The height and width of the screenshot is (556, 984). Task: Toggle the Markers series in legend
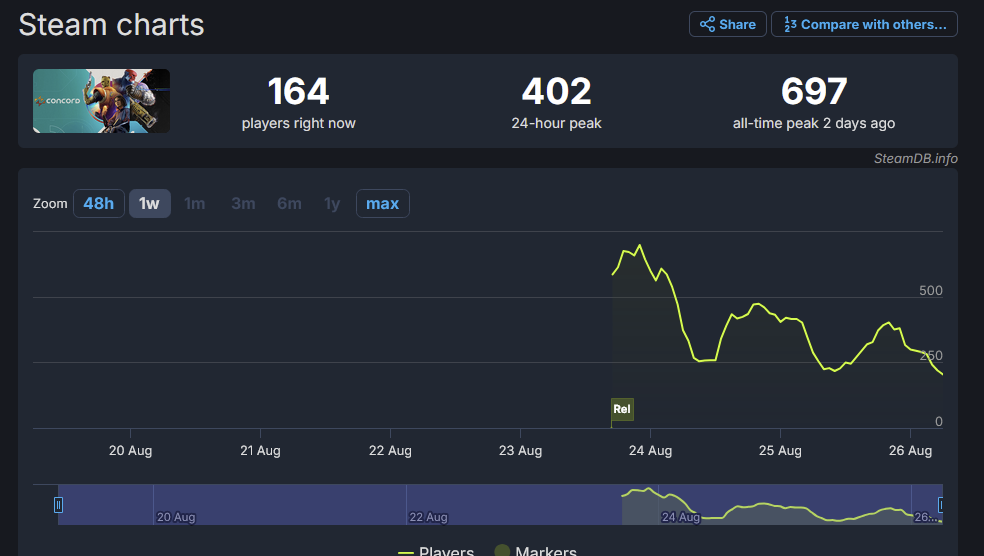pyautogui.click(x=535, y=551)
